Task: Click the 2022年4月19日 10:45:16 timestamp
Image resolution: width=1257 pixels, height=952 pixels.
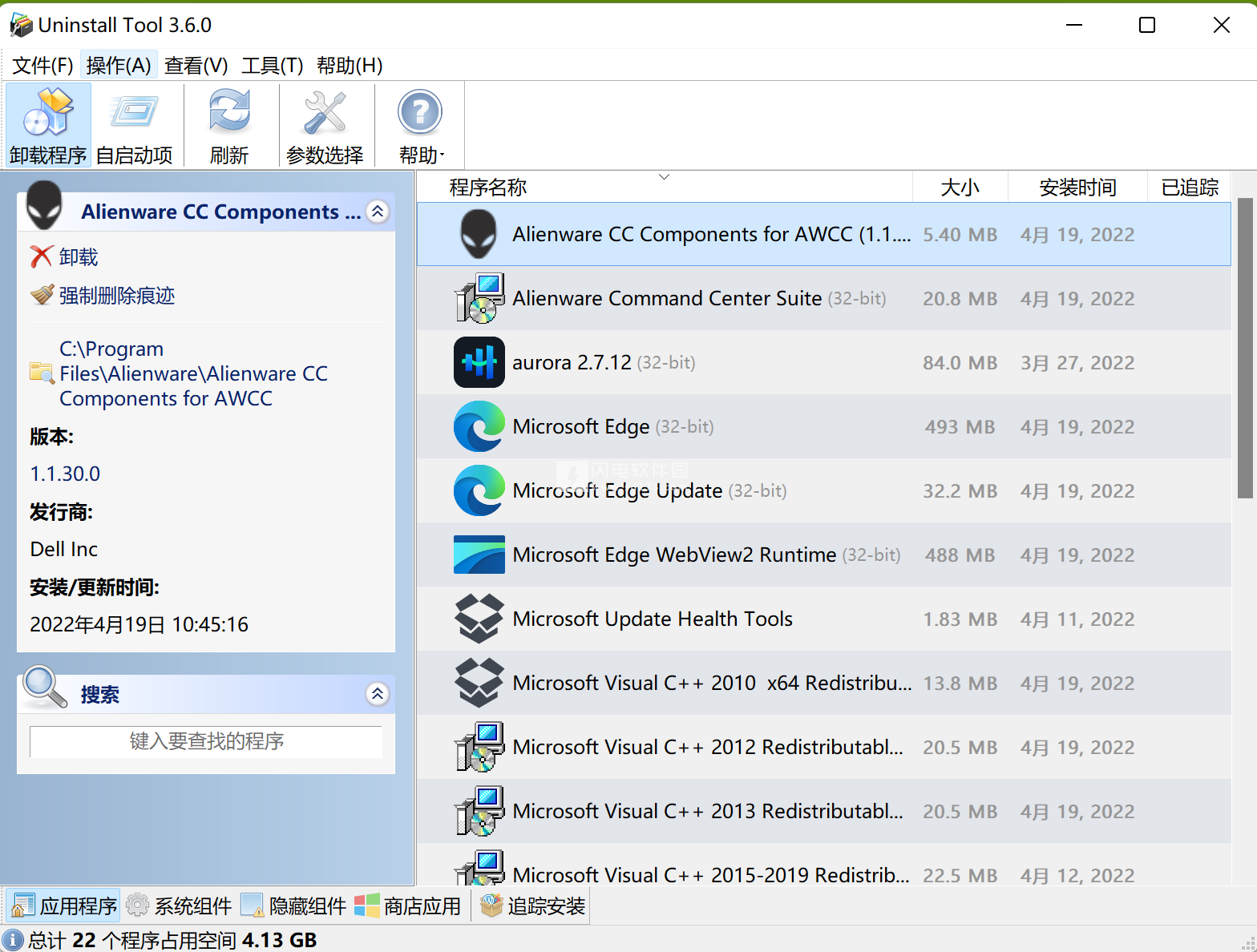Action: [x=139, y=624]
